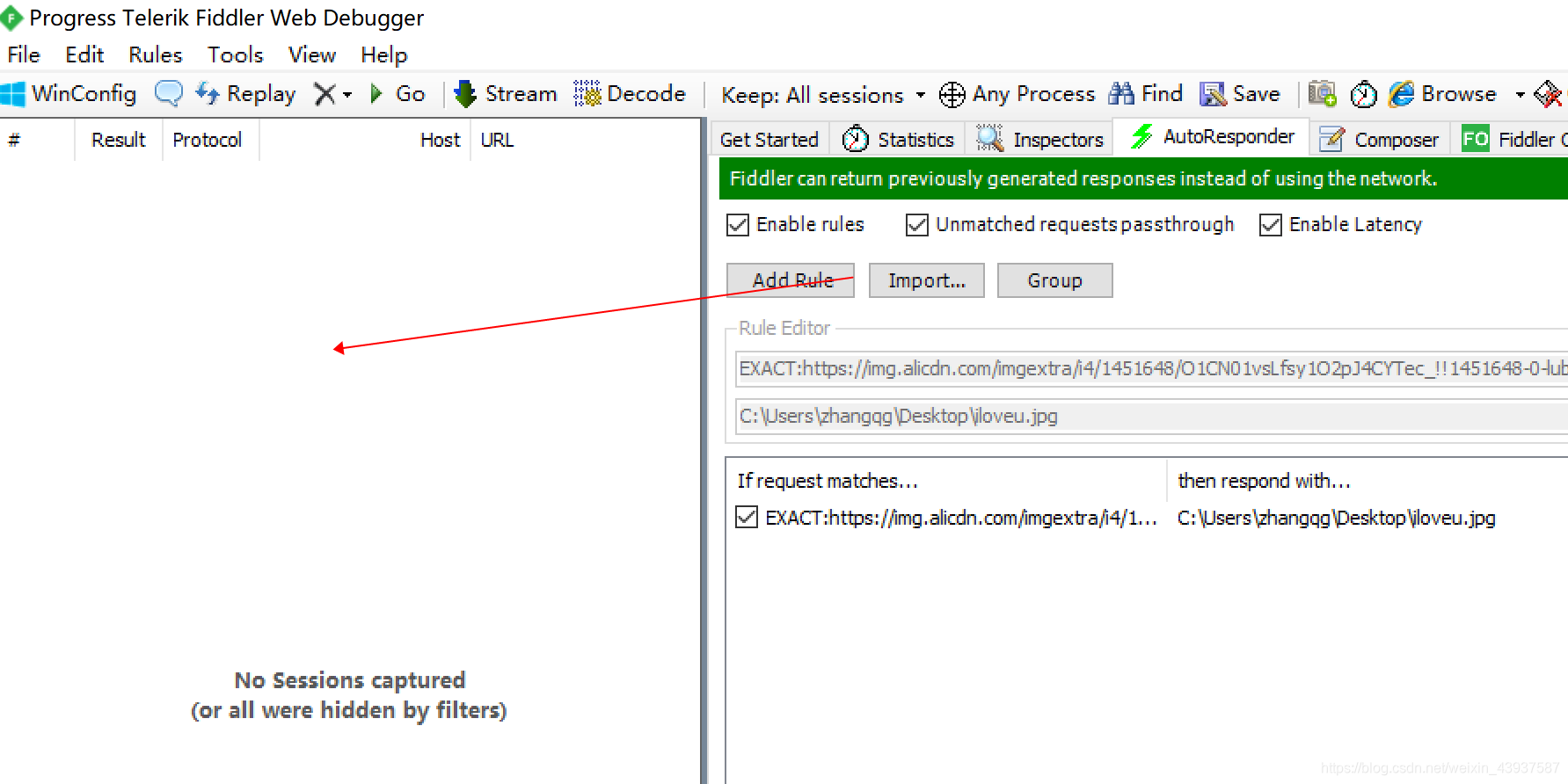Toggle Stream mode in toolbar
1568x784 pixels.
(x=505, y=94)
